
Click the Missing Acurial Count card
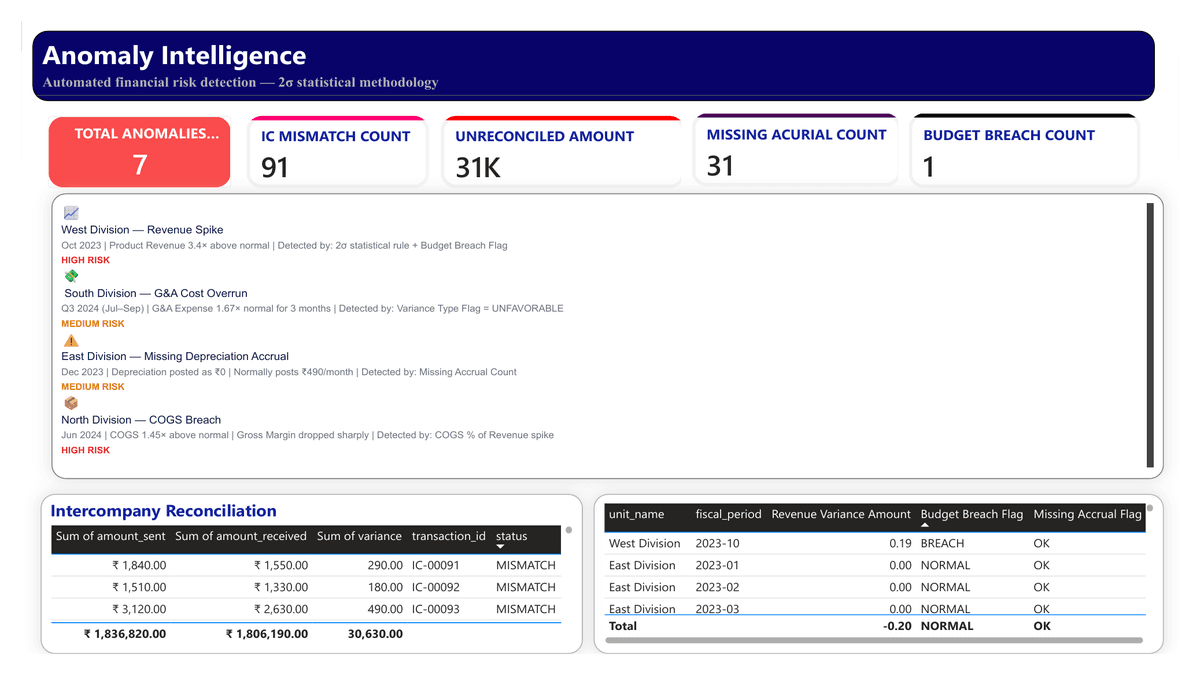796,149
